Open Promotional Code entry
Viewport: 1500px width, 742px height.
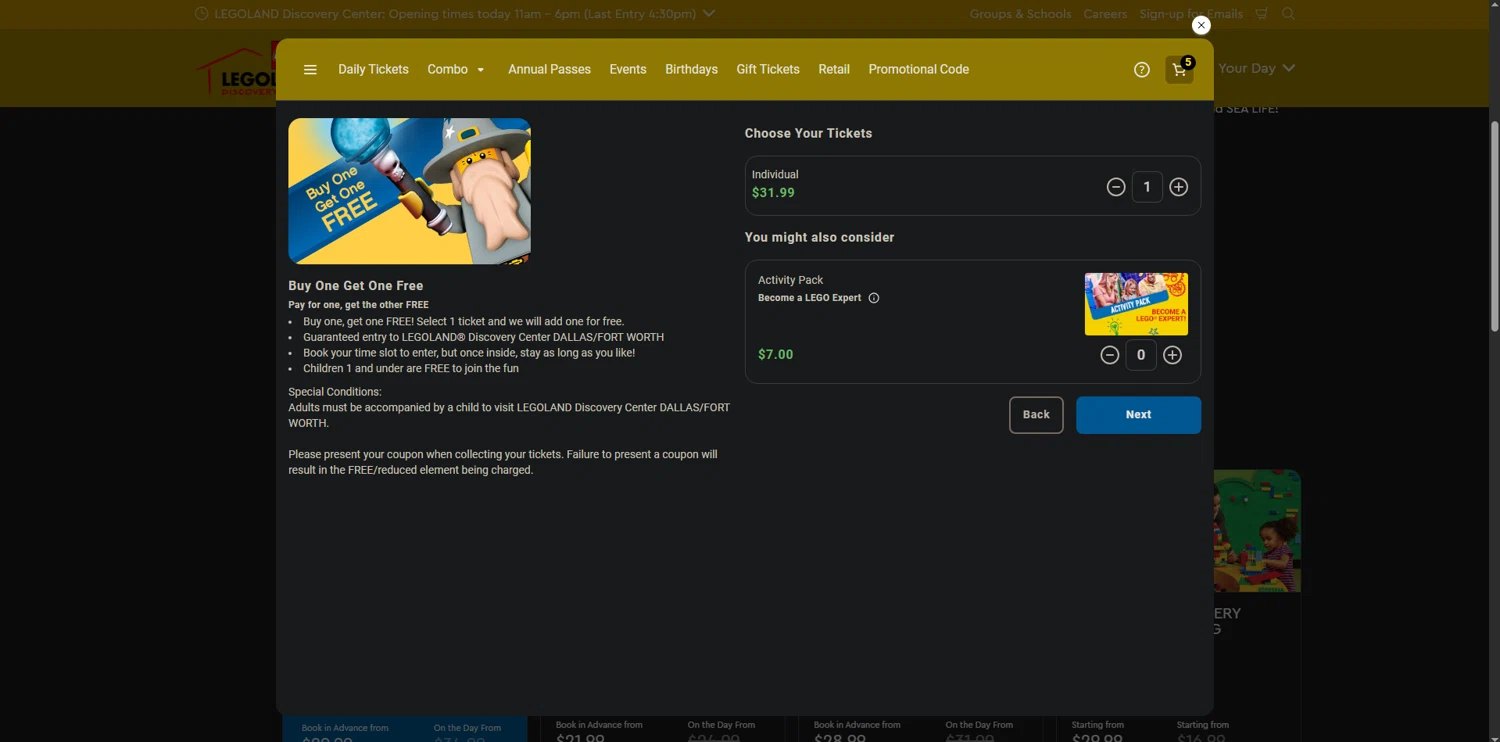918,70
